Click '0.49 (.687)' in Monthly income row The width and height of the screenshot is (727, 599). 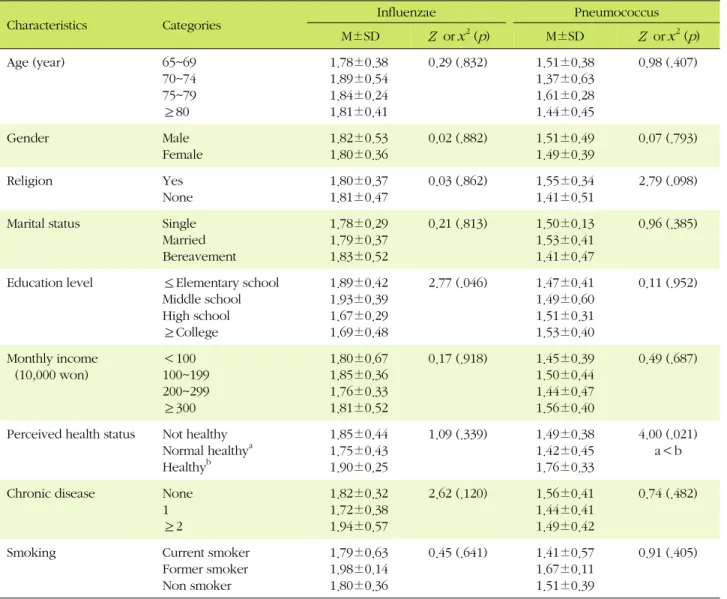coord(668,359)
